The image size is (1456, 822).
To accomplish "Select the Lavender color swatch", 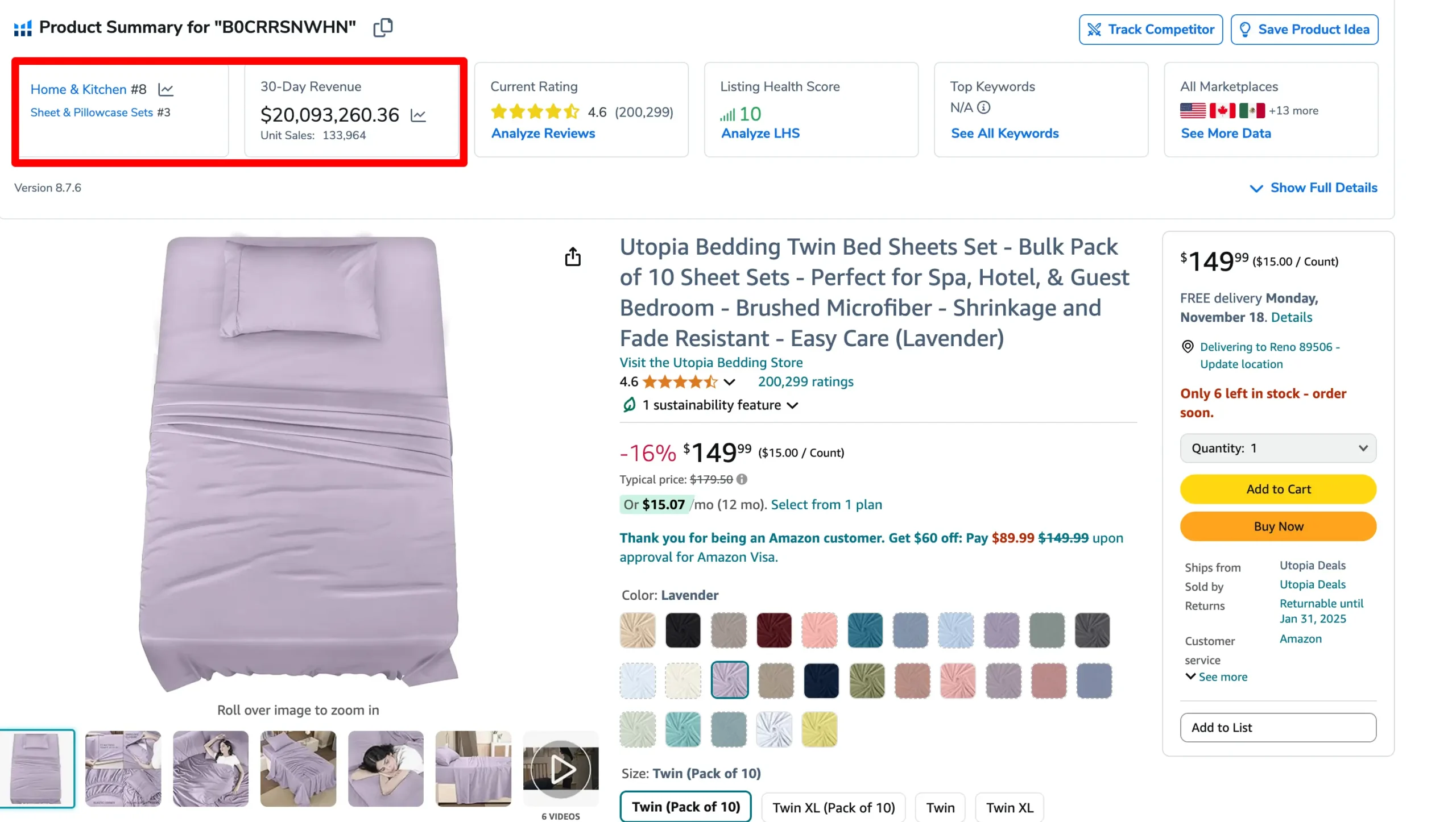I will coord(730,679).
